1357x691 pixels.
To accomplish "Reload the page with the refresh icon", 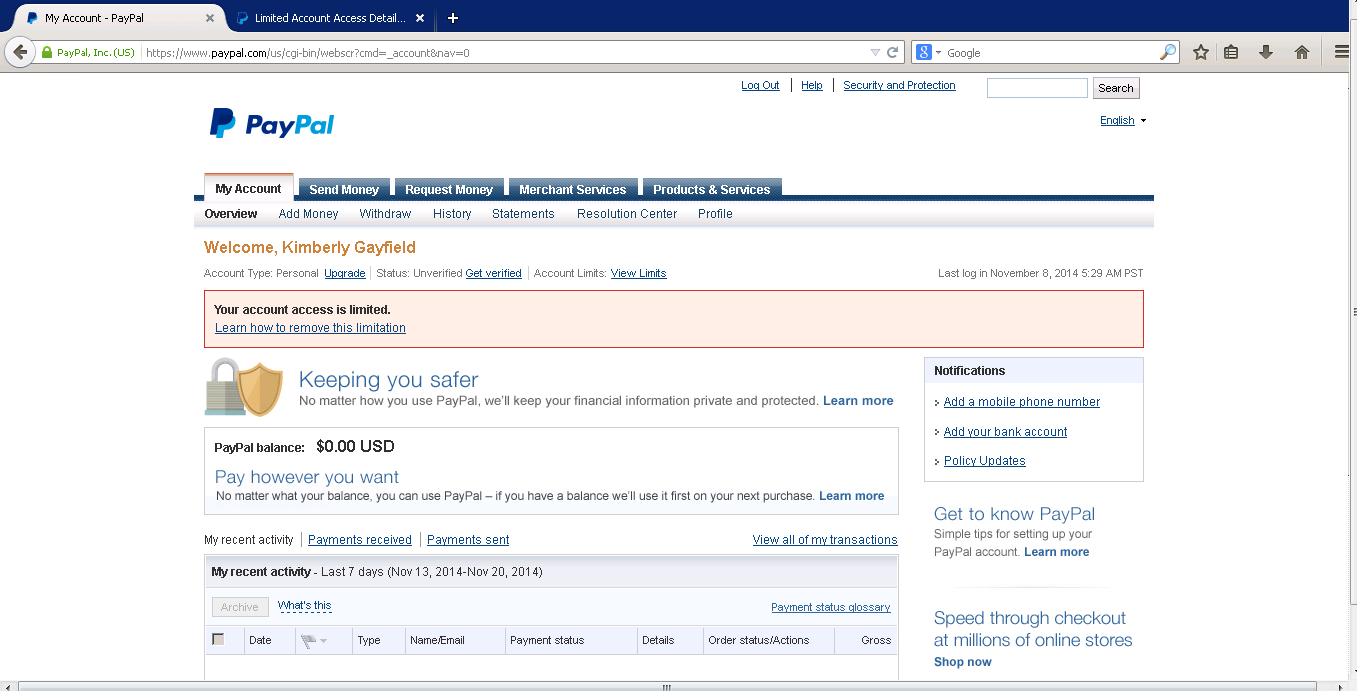I will tap(893, 52).
